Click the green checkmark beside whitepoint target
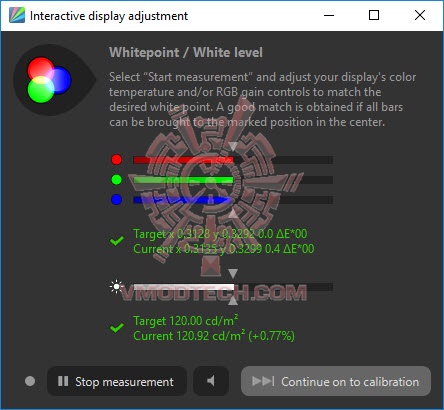444x410 pixels. 117,241
